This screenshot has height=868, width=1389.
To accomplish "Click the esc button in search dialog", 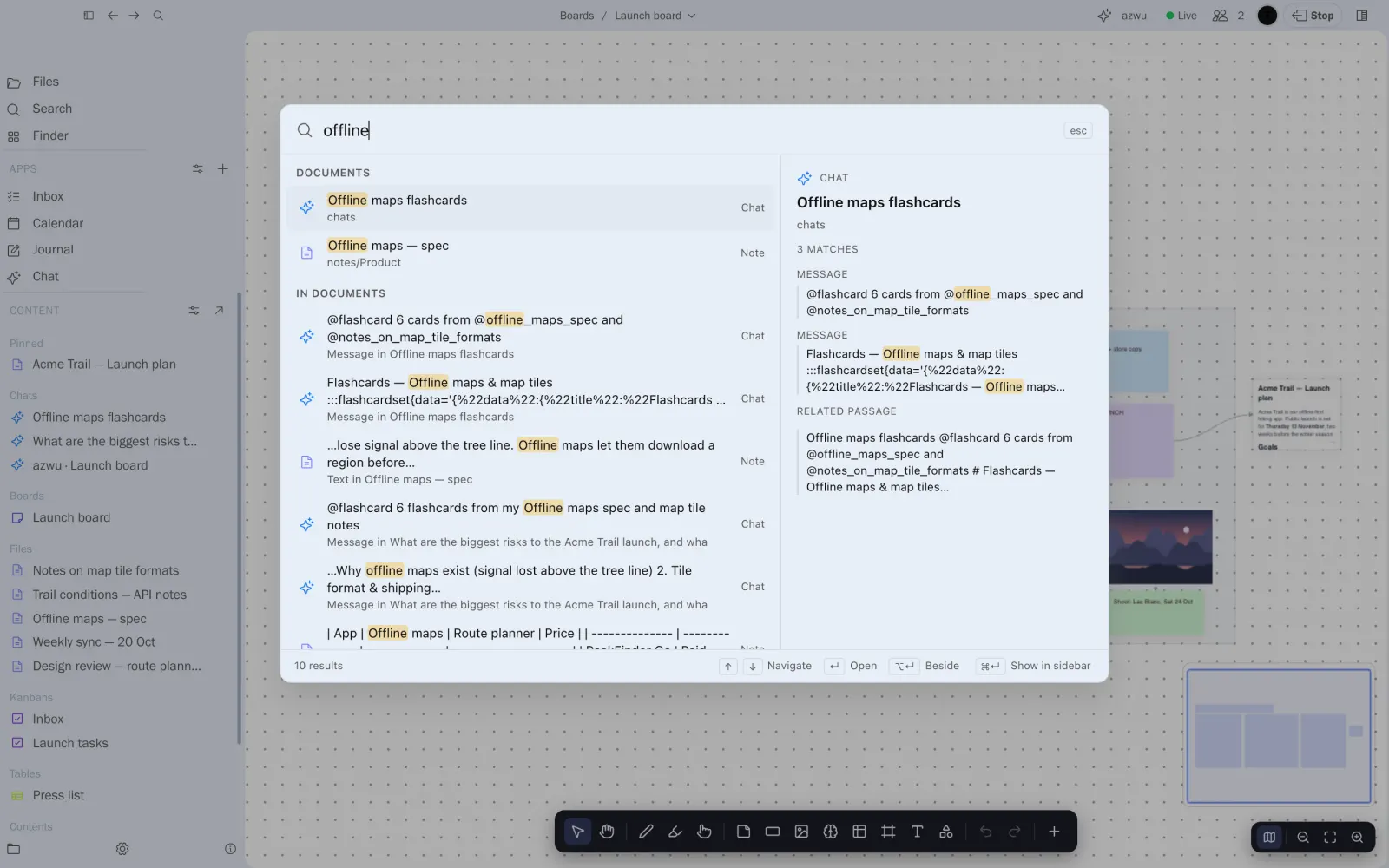I will [x=1078, y=130].
